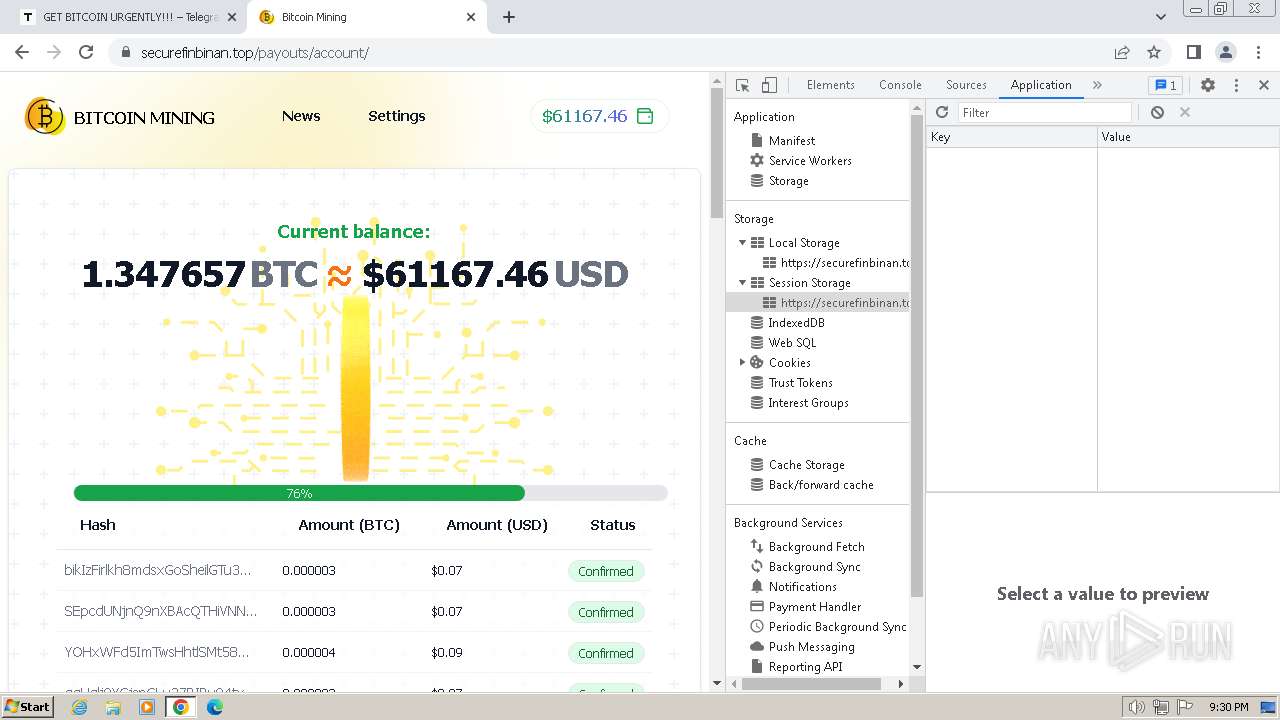Open the Chrome three-dot menu
The image size is (1280, 720).
pyautogui.click(x=1259, y=52)
